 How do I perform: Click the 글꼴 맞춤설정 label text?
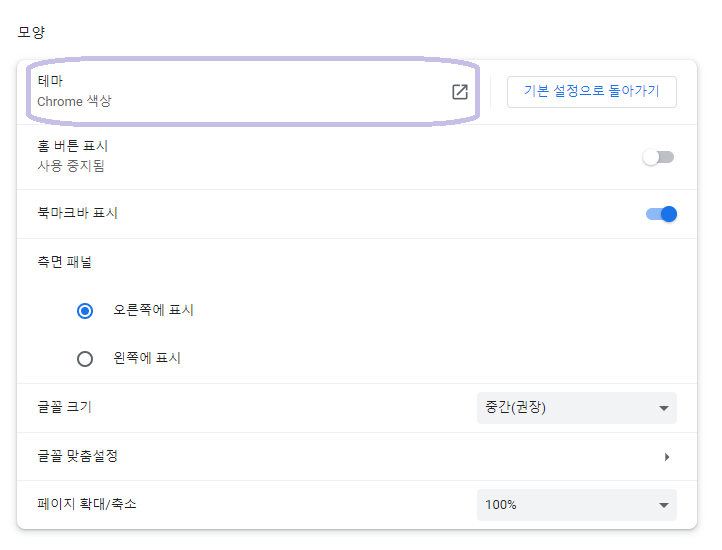tap(77, 456)
